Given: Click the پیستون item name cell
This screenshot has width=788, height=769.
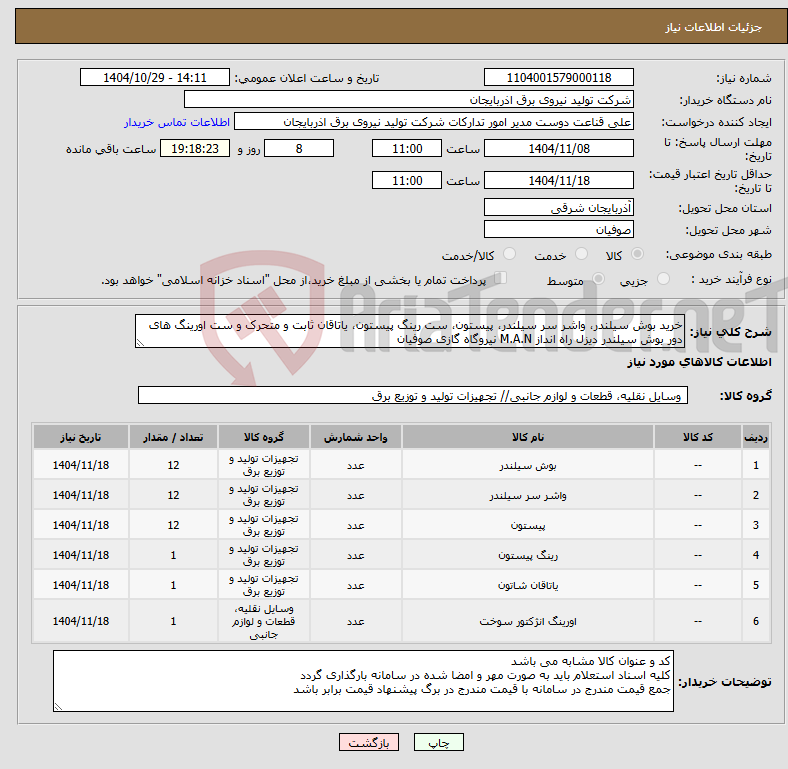Looking at the screenshot, I should tap(528, 525).
